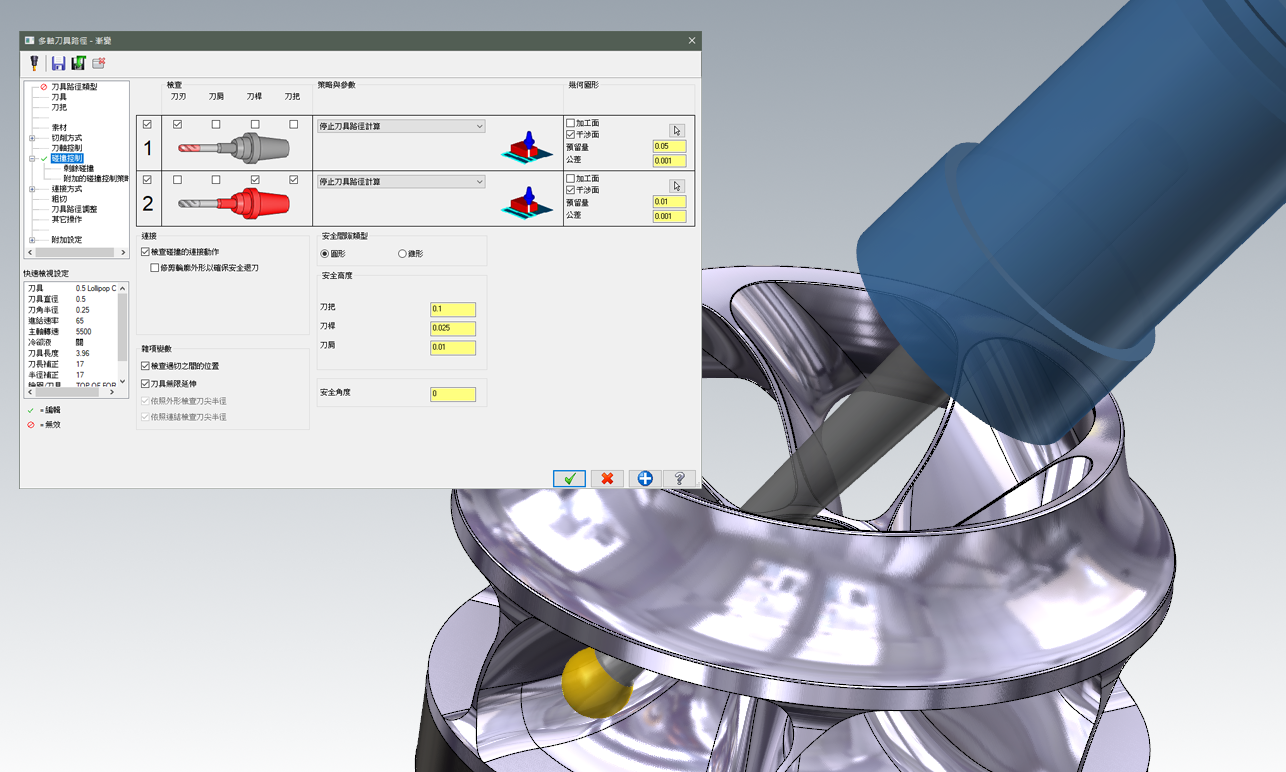The width and height of the screenshot is (1286, 772).
Task: Click the geometry select arrow in row 2
Action: 677,186
